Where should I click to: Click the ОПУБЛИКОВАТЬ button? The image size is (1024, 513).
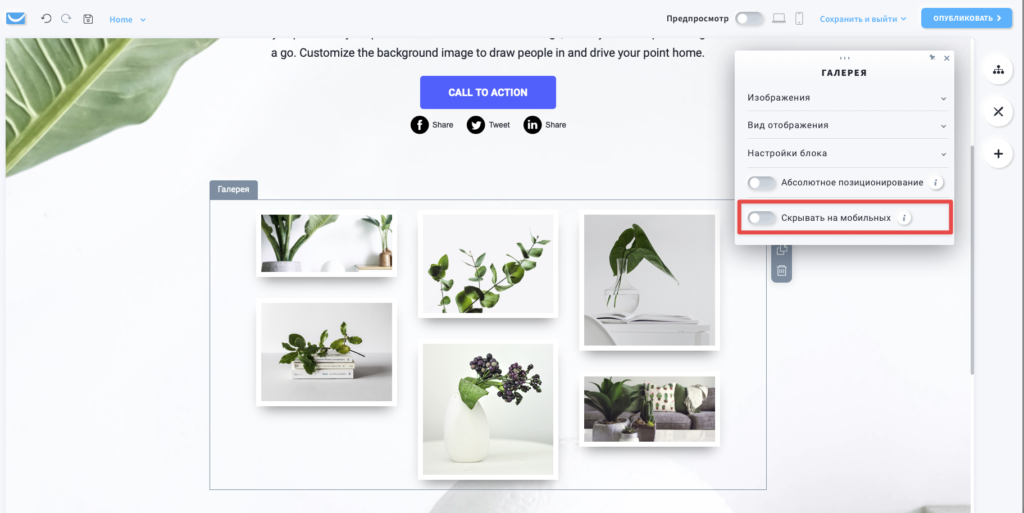[x=967, y=18]
